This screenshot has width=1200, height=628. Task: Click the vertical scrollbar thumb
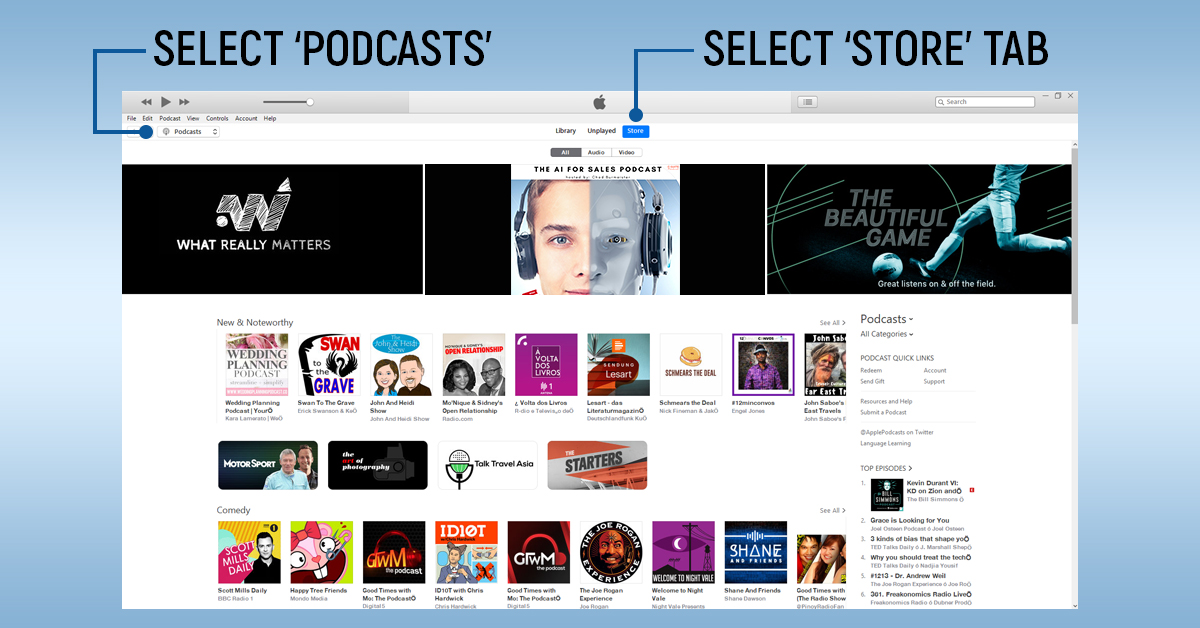pyautogui.click(x=1075, y=235)
